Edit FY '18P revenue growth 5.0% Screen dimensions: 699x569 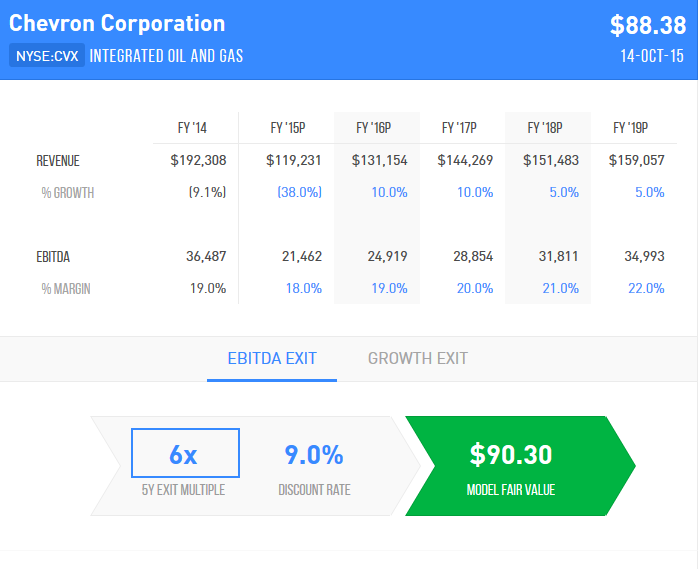pos(563,192)
